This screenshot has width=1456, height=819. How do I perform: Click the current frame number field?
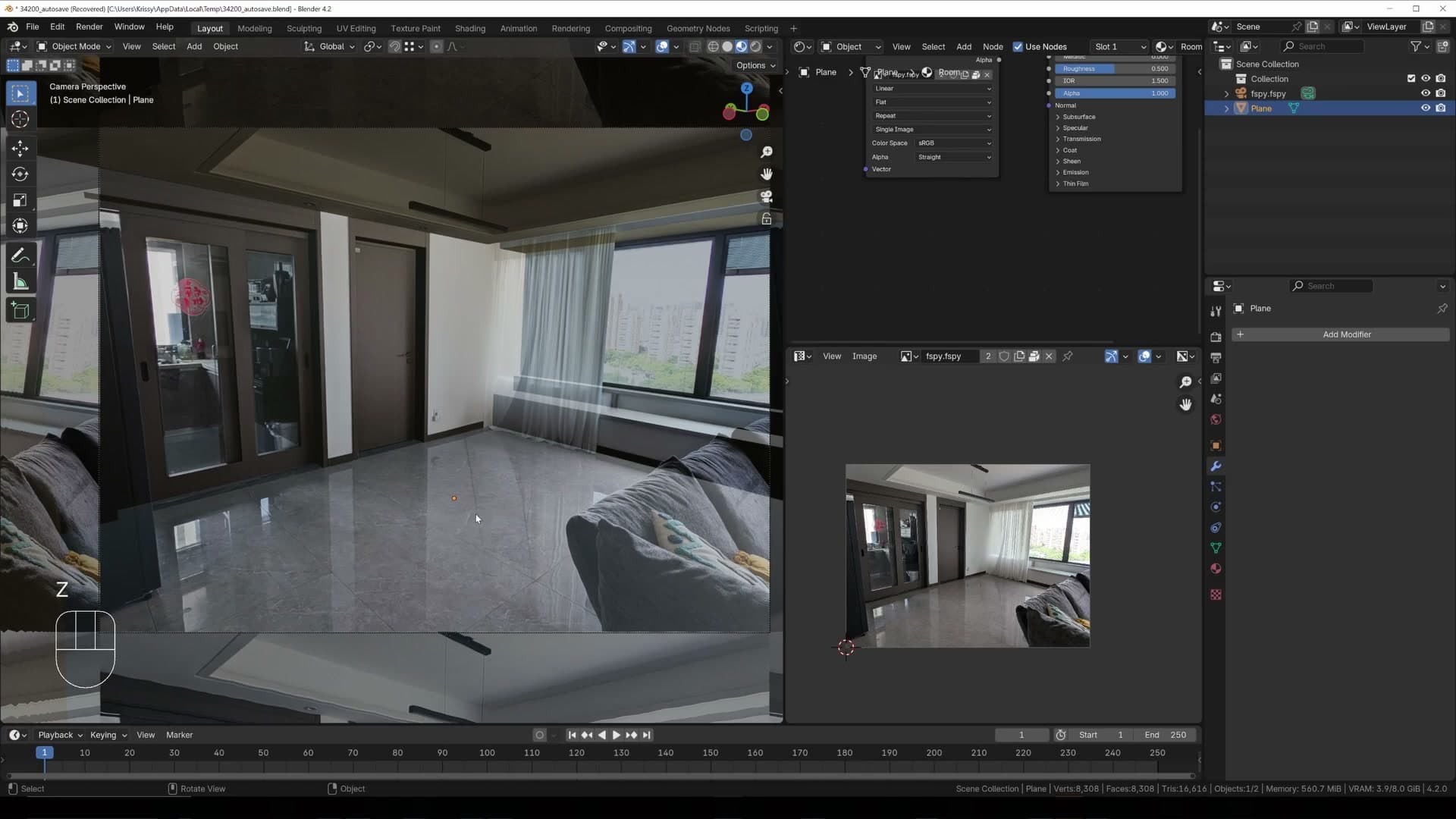(1021, 735)
